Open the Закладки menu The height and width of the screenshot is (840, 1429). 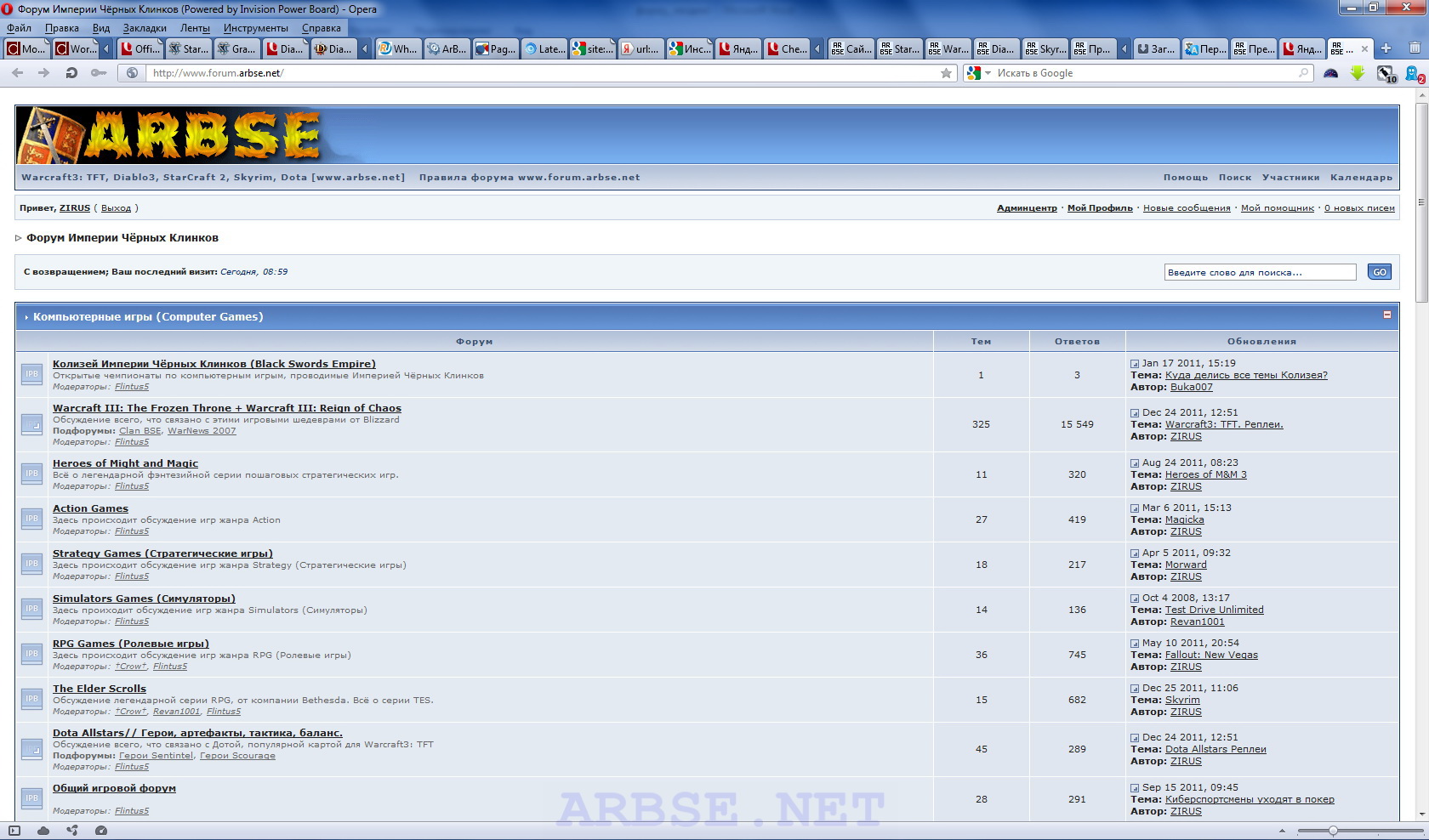[145, 28]
